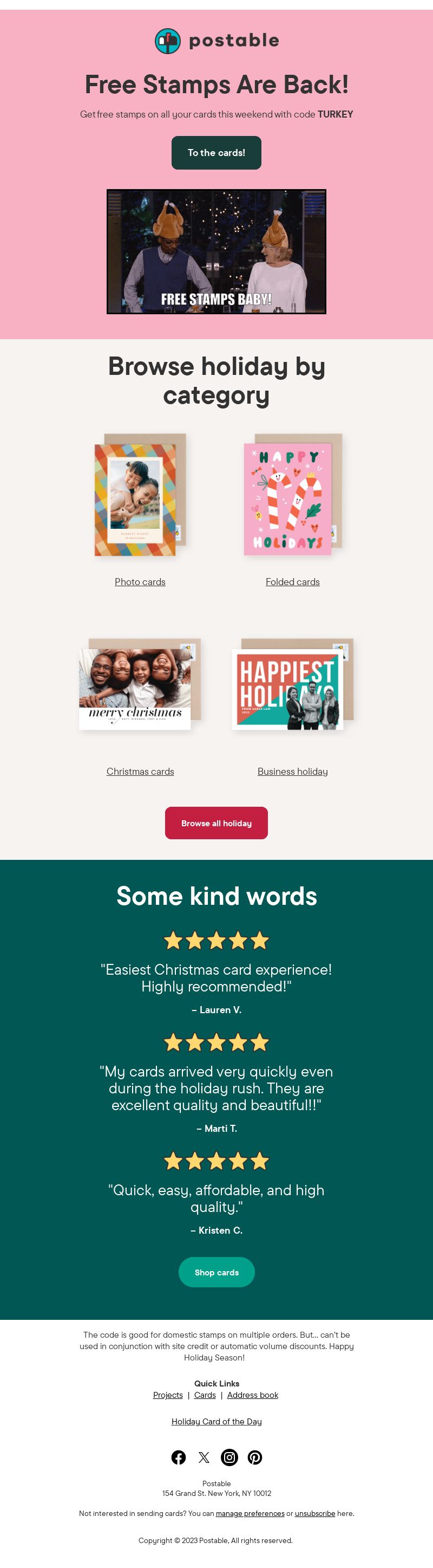Open the 'Projects' quick link
Image resolution: width=433 pixels, height=1568 pixels.
click(x=168, y=1395)
